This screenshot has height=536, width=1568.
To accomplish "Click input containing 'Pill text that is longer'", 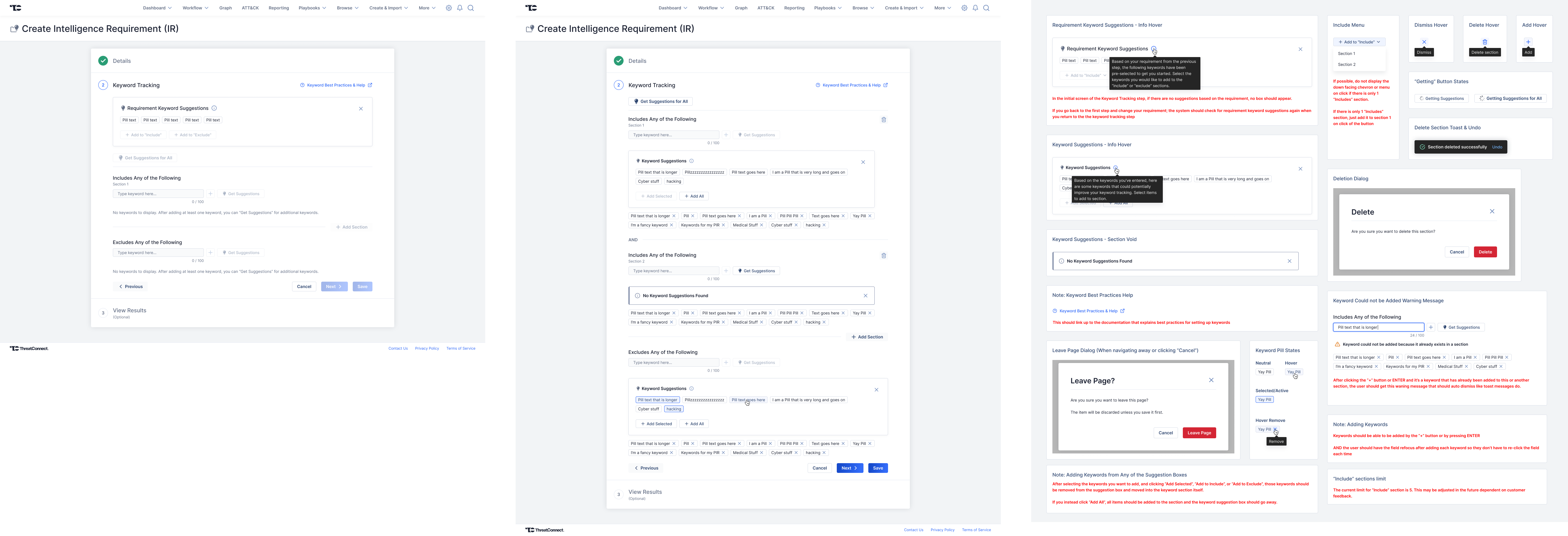I will tap(1378, 327).
